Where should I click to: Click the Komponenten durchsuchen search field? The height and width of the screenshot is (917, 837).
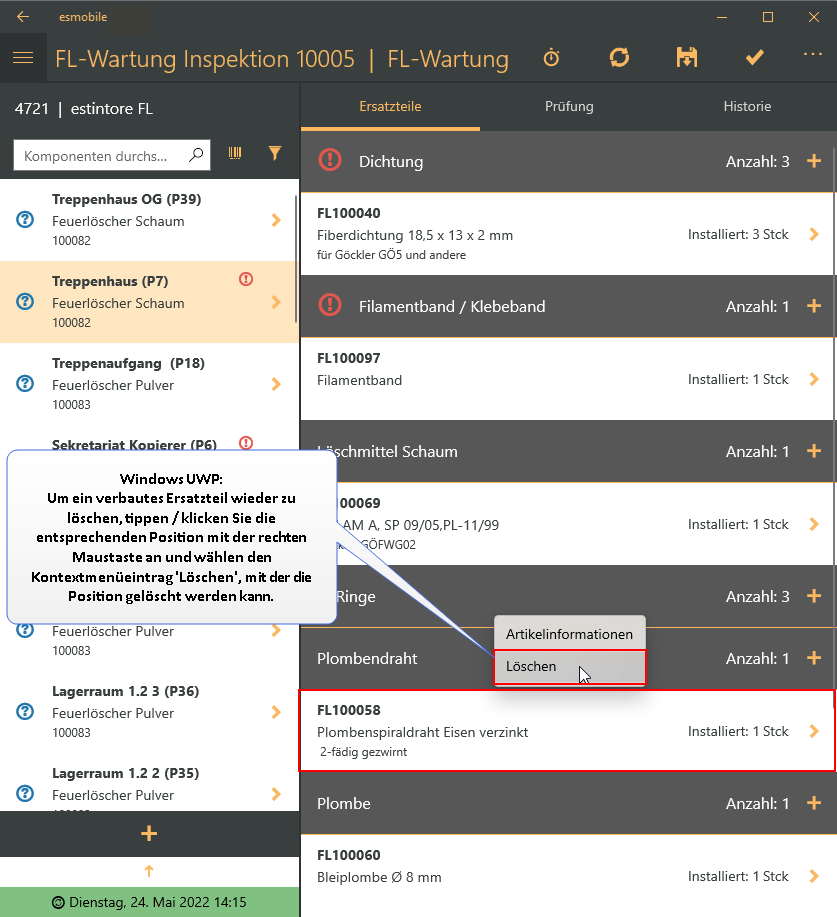pyautogui.click(x=105, y=156)
